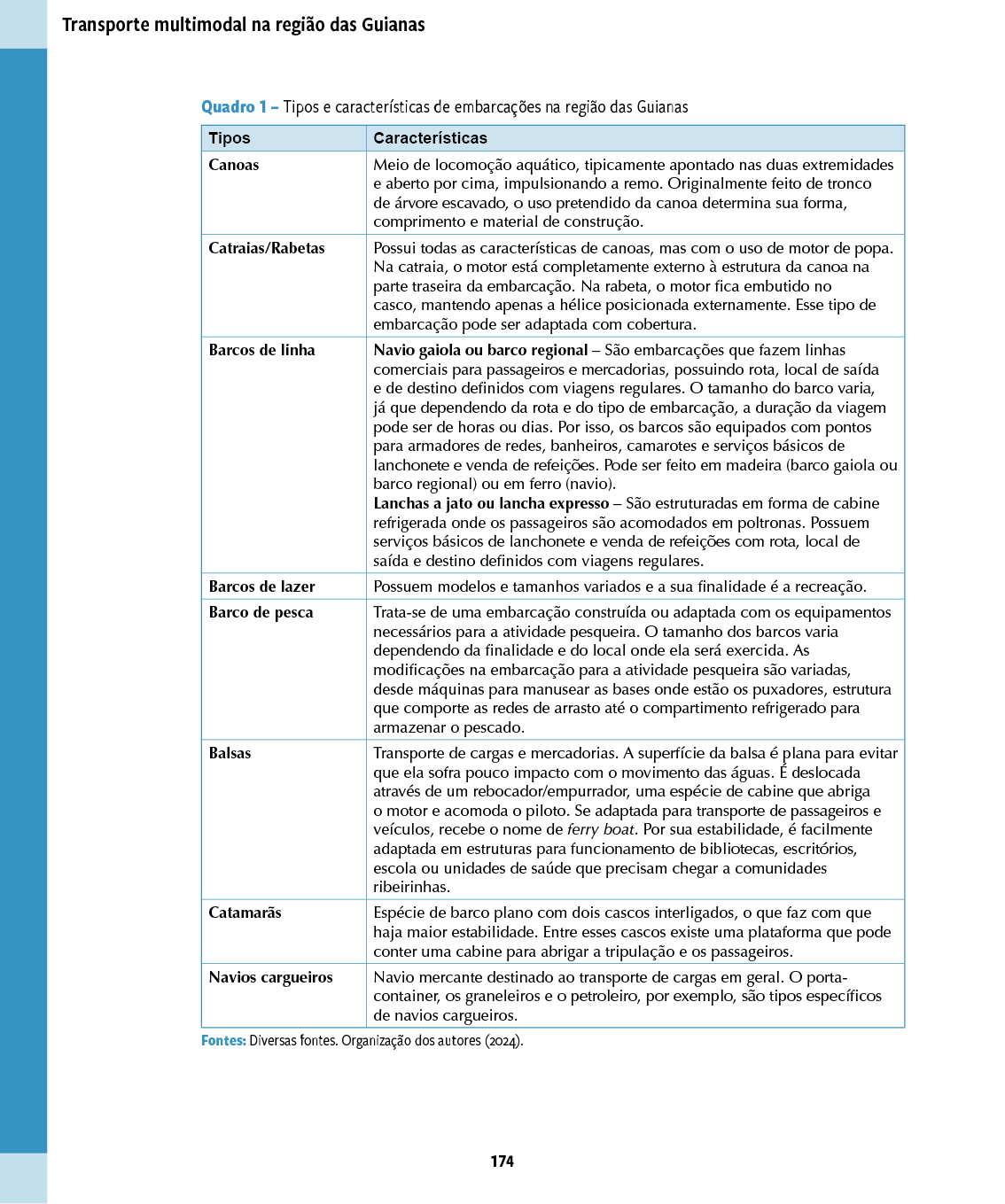The width and height of the screenshot is (1005, 1204).
Task: Click the bold 'Lanchas a jato ou lancha expresso' text
Action: (x=491, y=503)
